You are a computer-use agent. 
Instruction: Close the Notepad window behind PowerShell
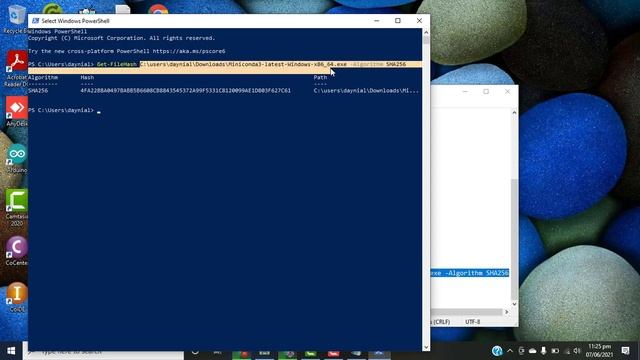(507, 91)
